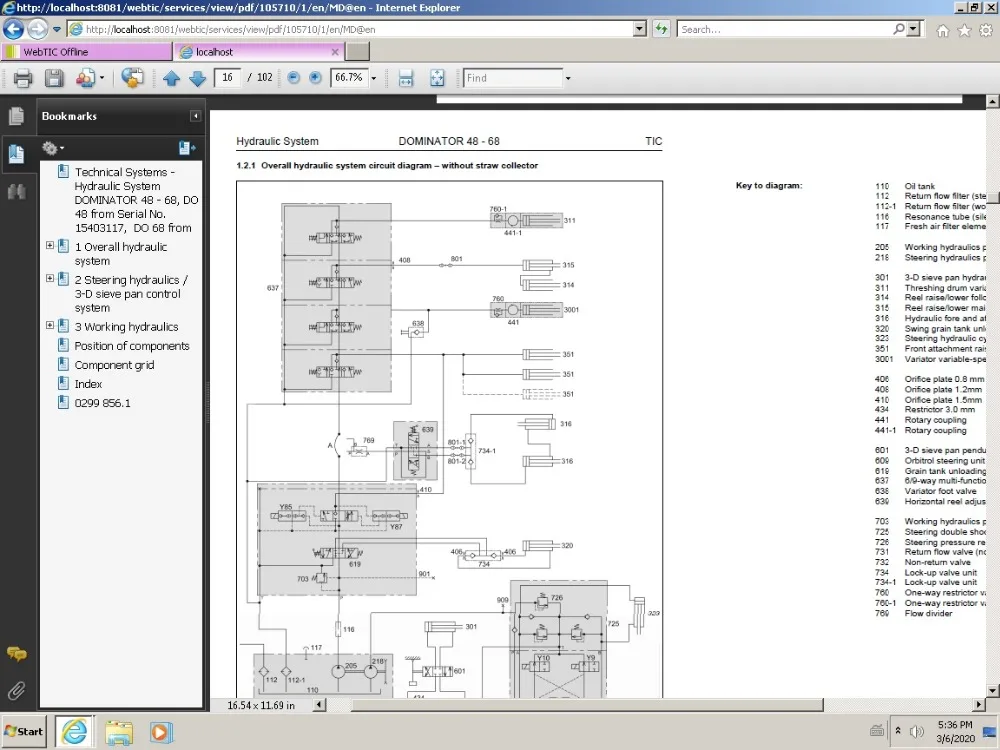Image resolution: width=1000 pixels, height=750 pixels.
Task: Go to previous page with up arrow
Action: (172, 78)
